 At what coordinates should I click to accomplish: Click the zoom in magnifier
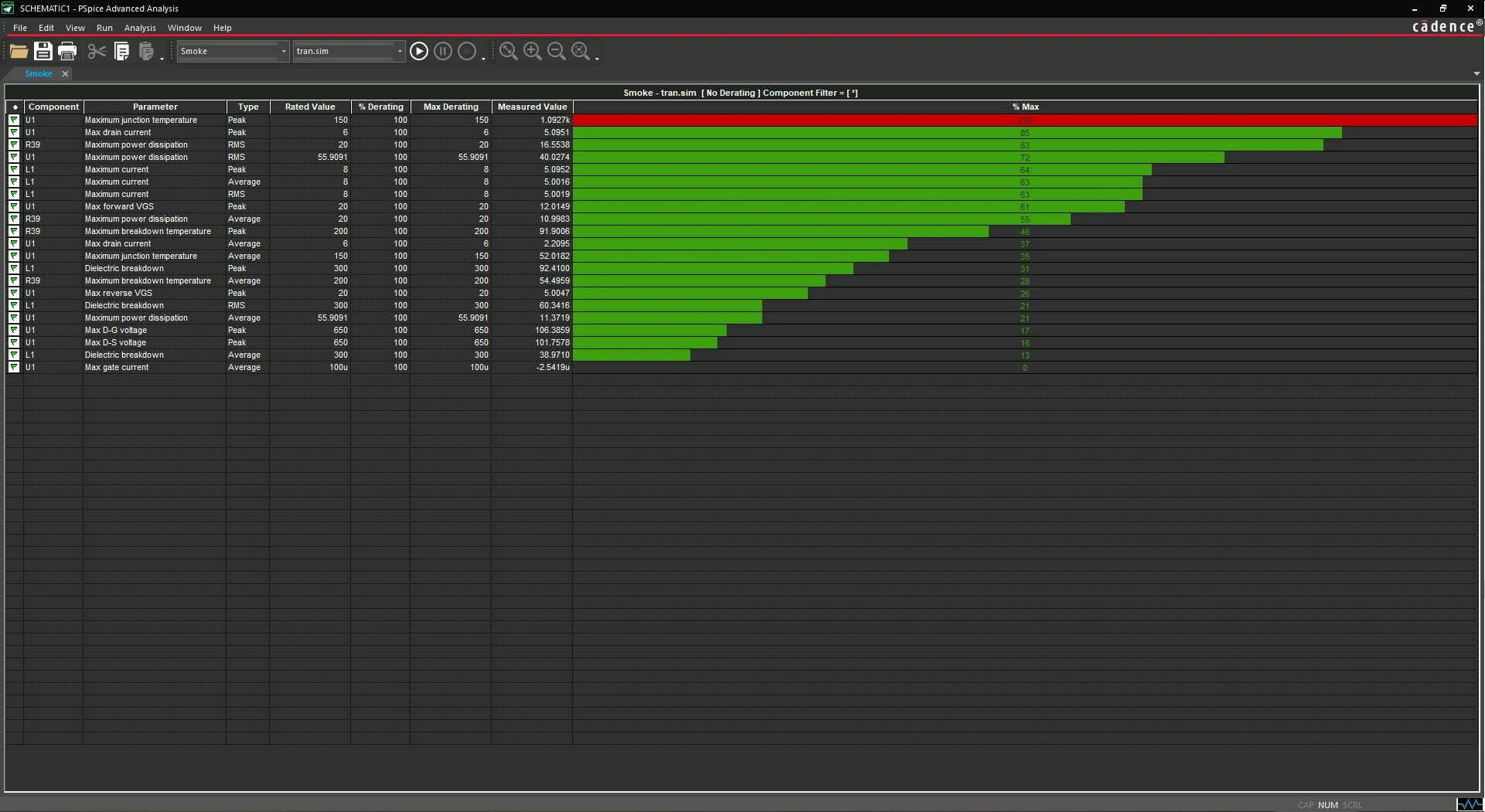[x=532, y=51]
